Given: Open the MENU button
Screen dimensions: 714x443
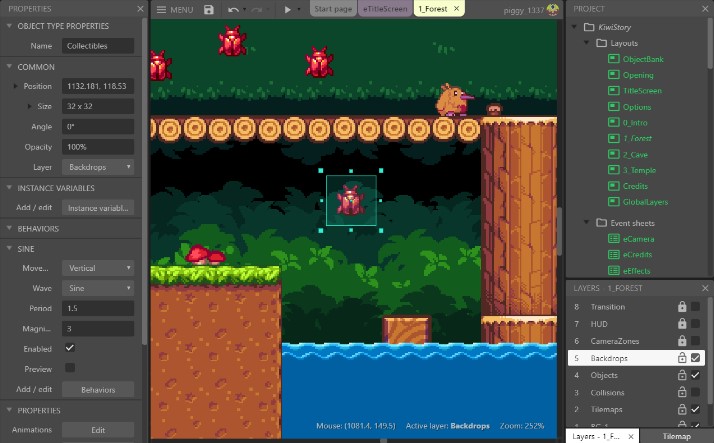Looking at the screenshot, I should pyautogui.click(x=175, y=9).
